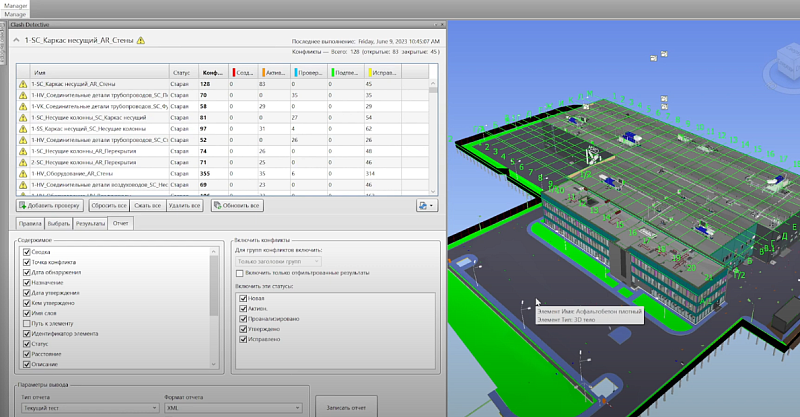
Task: Click warning icon of 1-SS_Каркас несущий_SC_Несущие колонны row
Action: [23, 128]
